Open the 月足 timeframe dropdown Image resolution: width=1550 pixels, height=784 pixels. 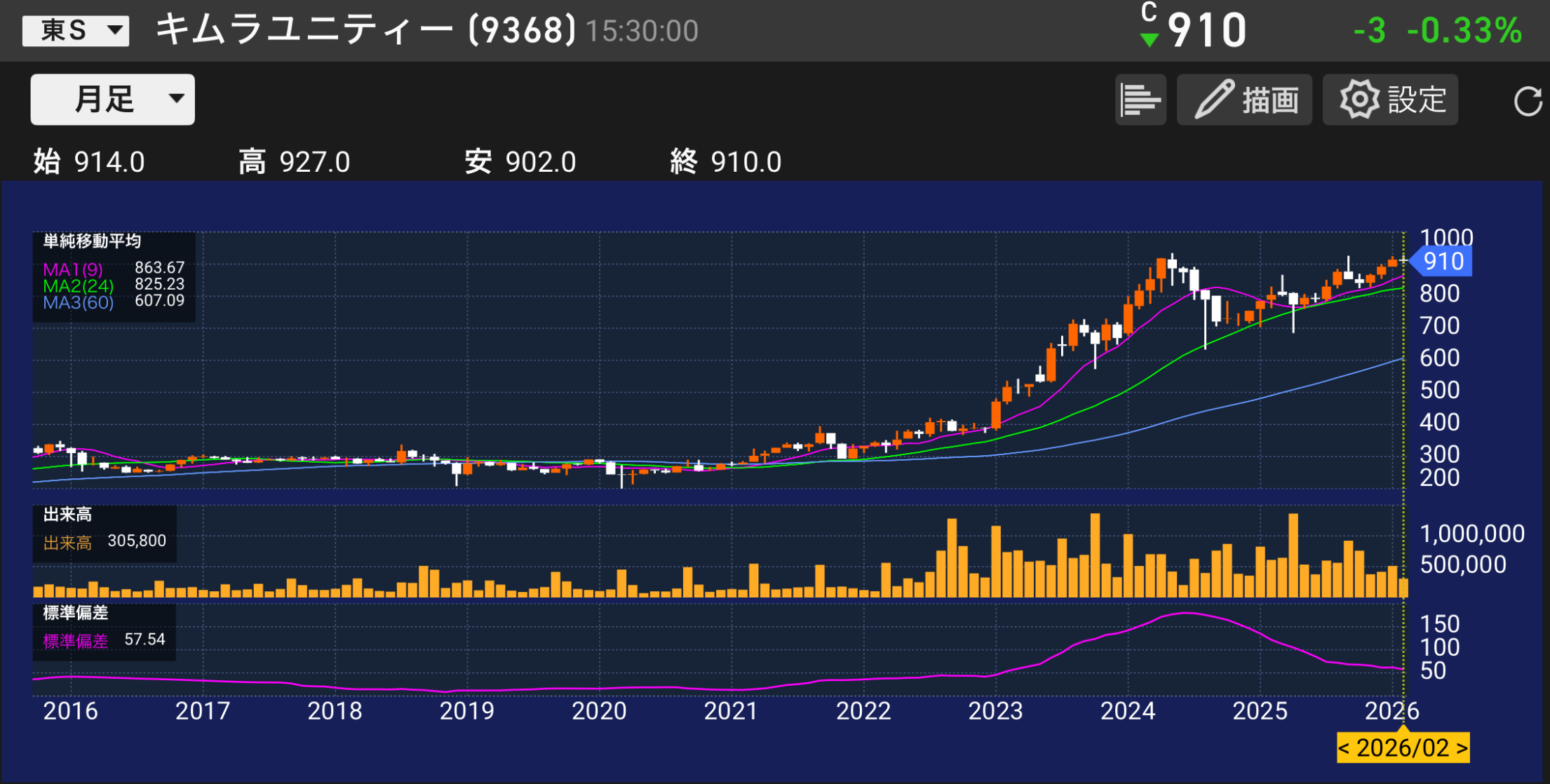[x=113, y=100]
